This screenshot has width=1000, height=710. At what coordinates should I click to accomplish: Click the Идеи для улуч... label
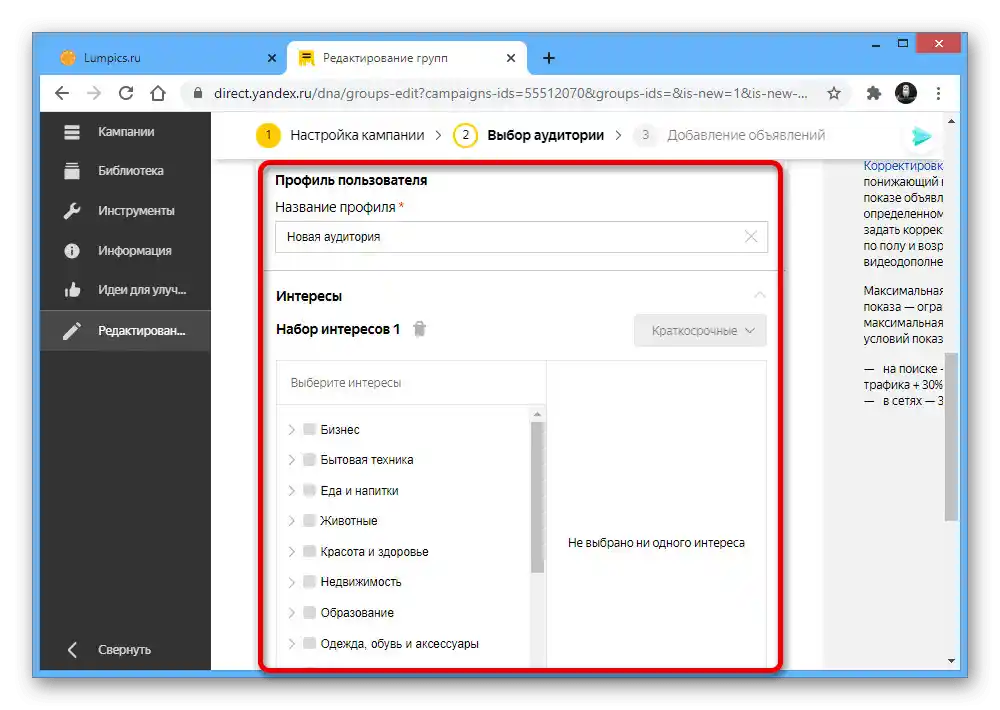pos(142,290)
